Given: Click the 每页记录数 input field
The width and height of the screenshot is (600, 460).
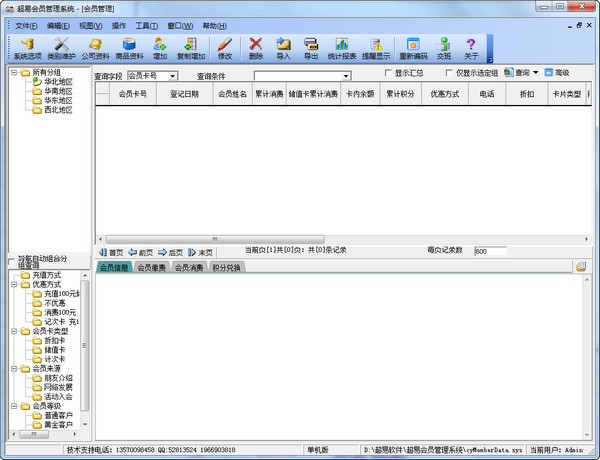Looking at the screenshot, I should (490, 251).
